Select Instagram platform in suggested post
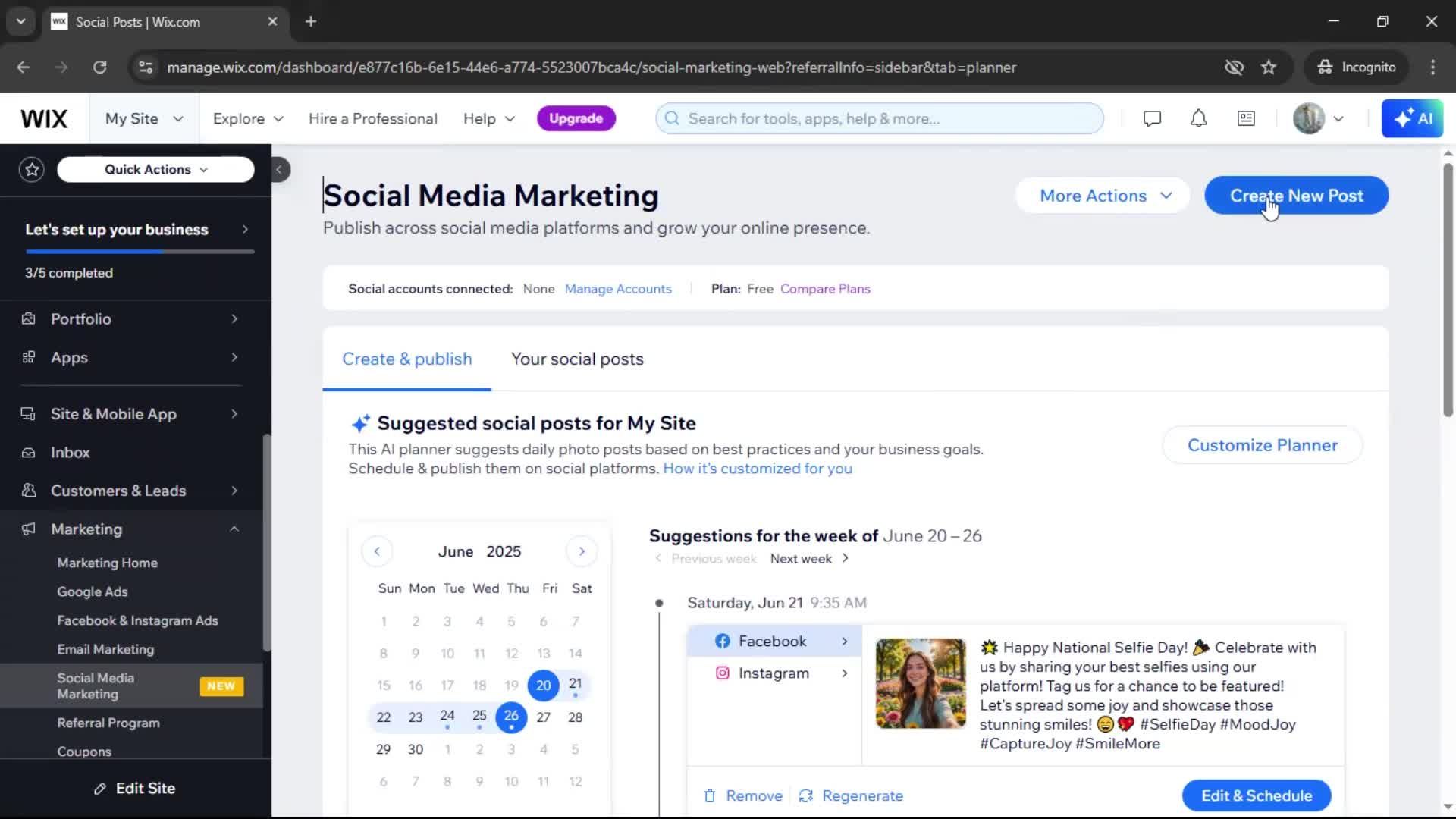 (774, 673)
